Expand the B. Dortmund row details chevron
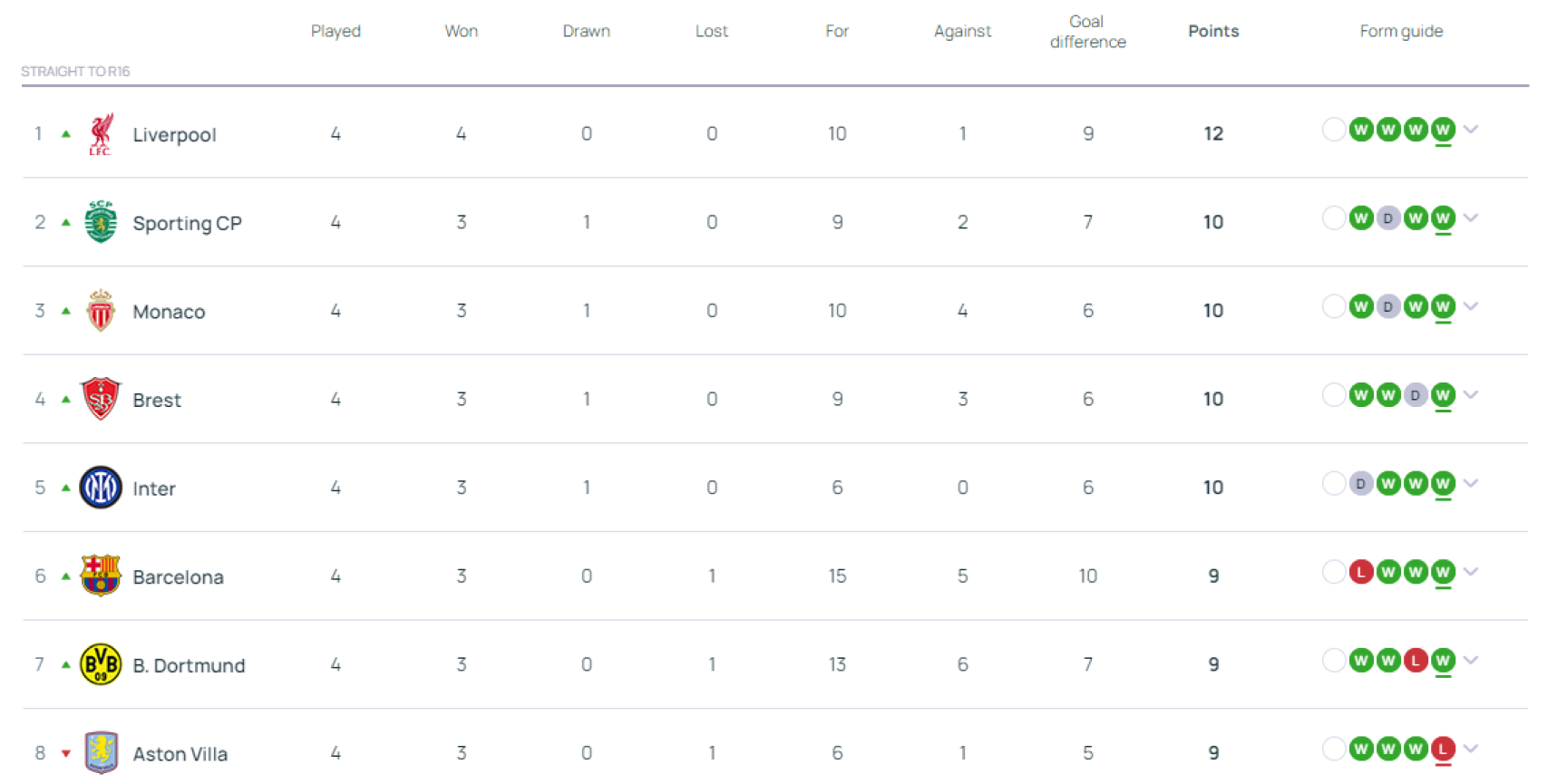The height and width of the screenshot is (784, 1547). pos(1471,661)
